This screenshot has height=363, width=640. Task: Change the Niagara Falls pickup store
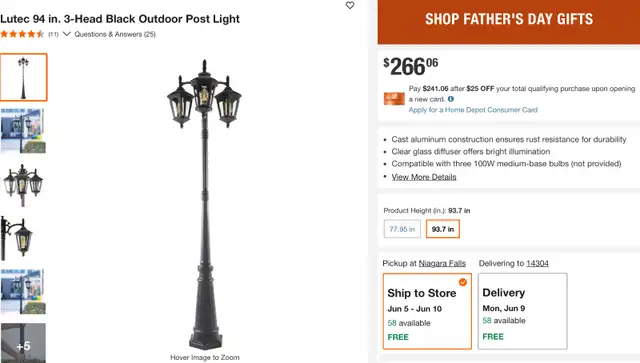point(442,263)
